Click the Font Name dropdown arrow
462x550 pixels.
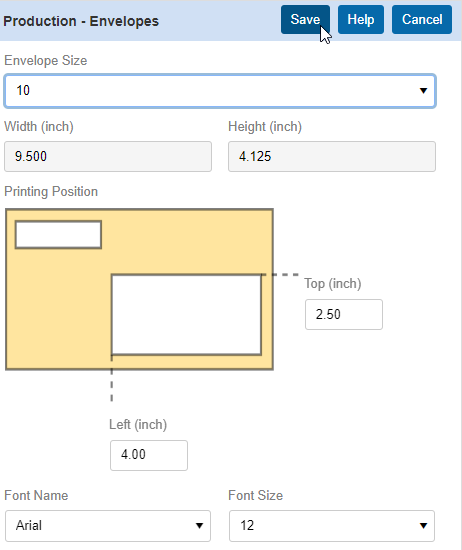(199, 526)
